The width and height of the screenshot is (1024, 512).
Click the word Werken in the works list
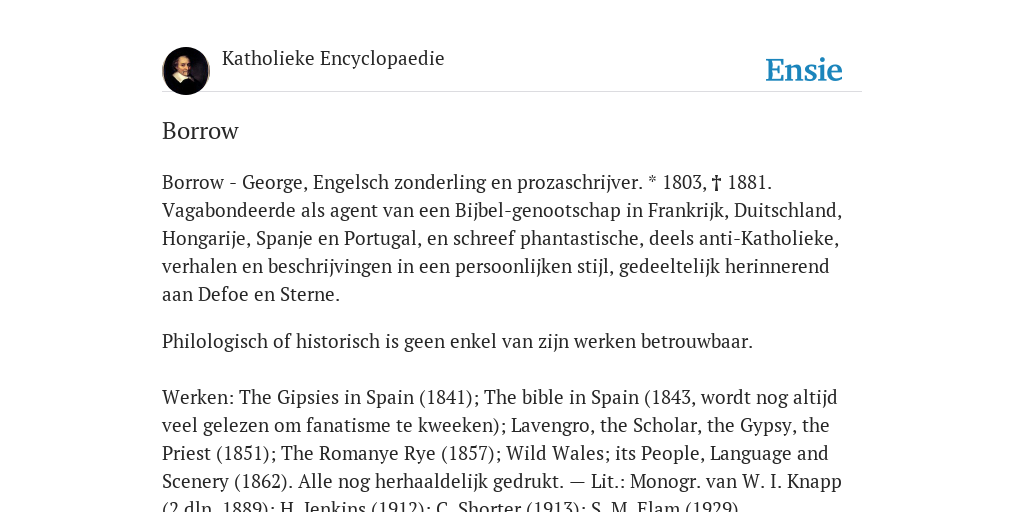[198, 398]
